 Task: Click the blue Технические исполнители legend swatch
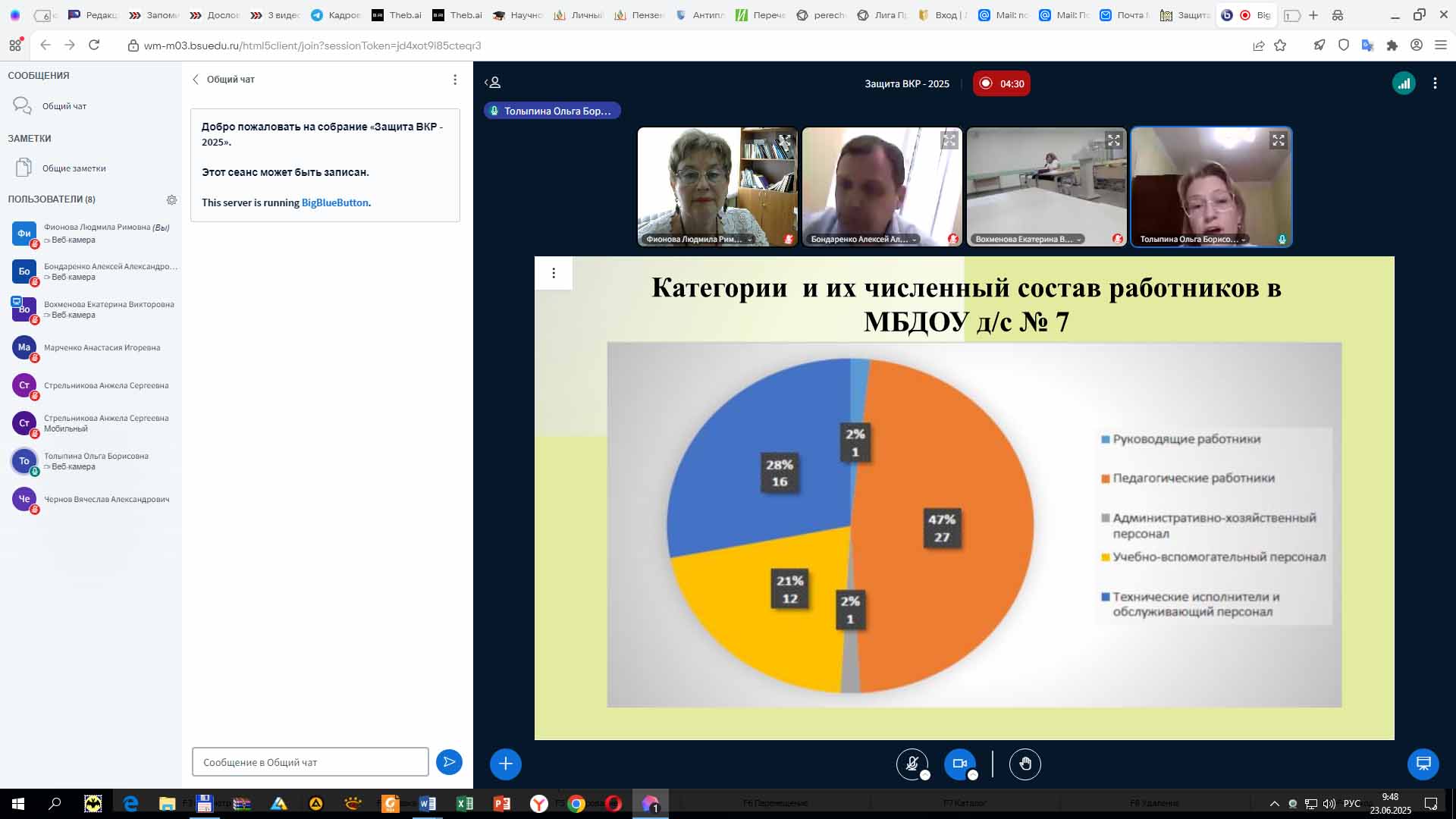[1106, 597]
